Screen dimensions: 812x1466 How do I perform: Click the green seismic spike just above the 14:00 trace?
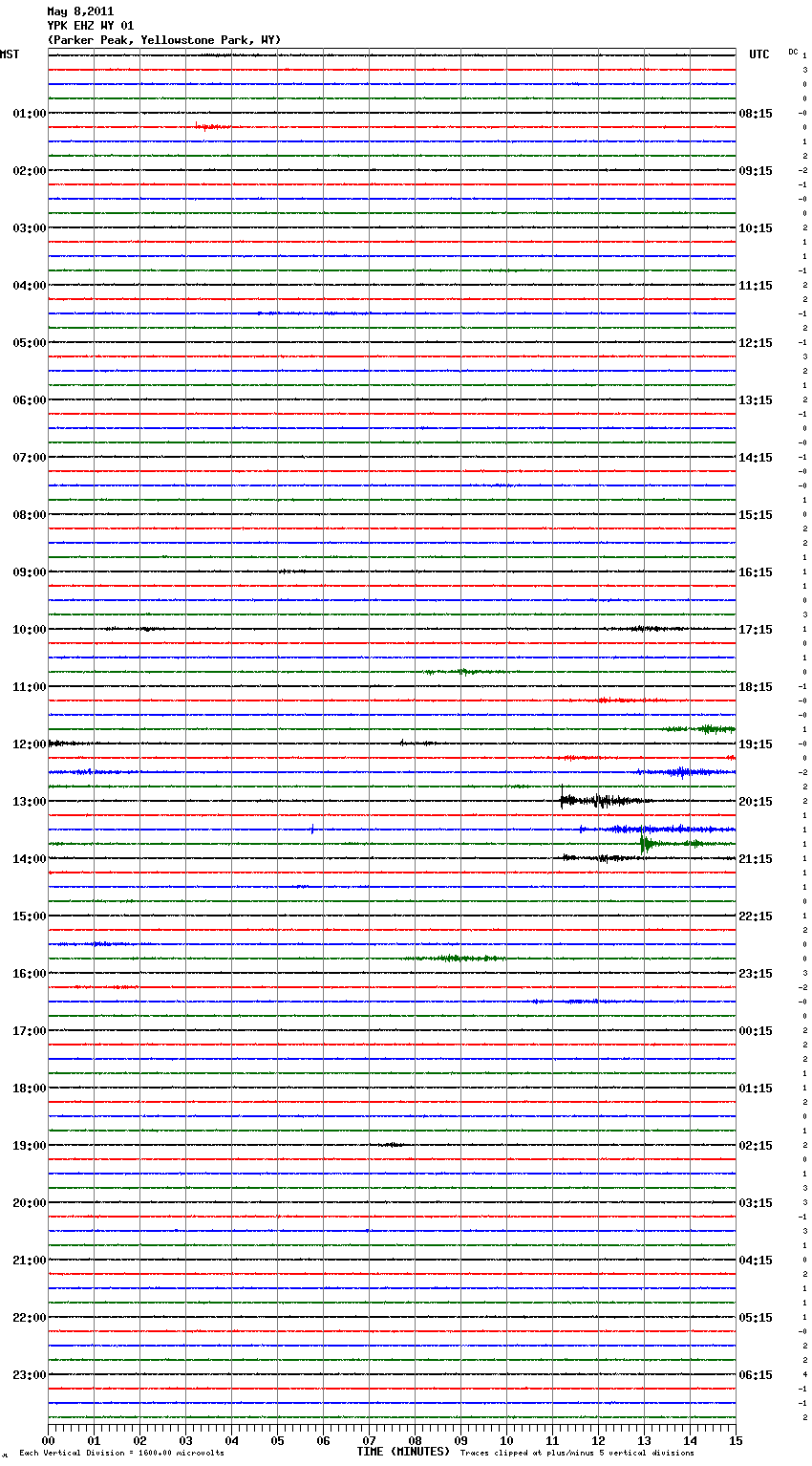click(x=647, y=843)
